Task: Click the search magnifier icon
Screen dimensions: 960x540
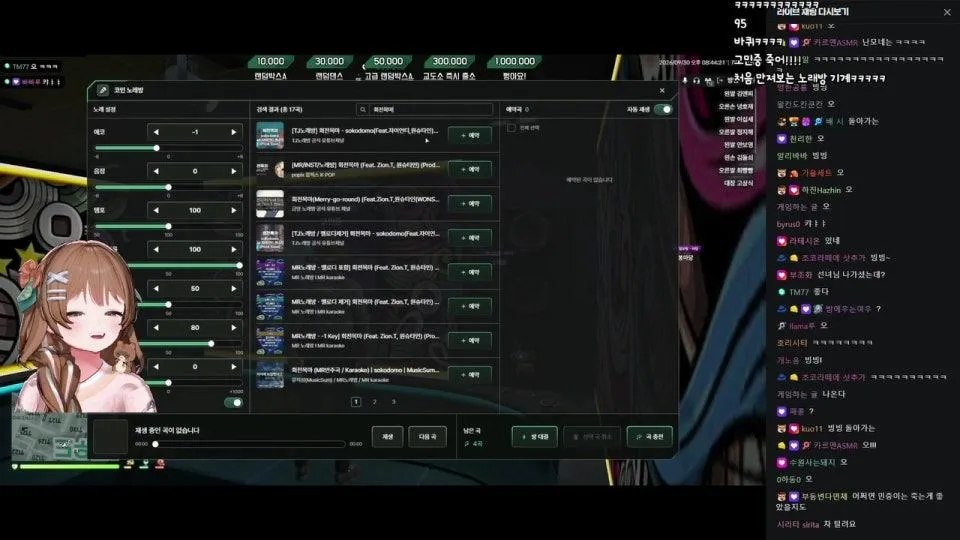Action: click(362, 110)
